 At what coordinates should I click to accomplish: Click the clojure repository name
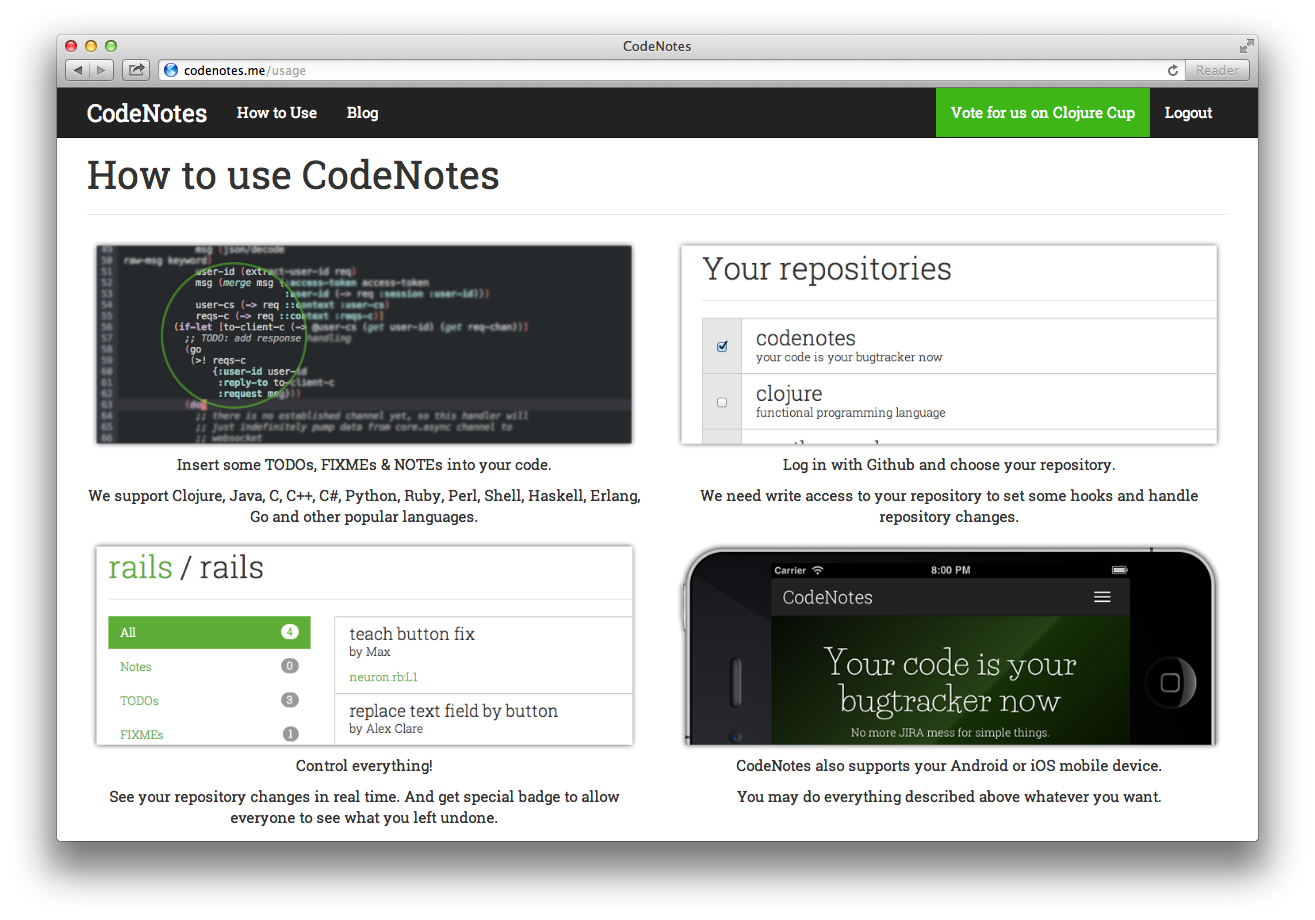[789, 394]
